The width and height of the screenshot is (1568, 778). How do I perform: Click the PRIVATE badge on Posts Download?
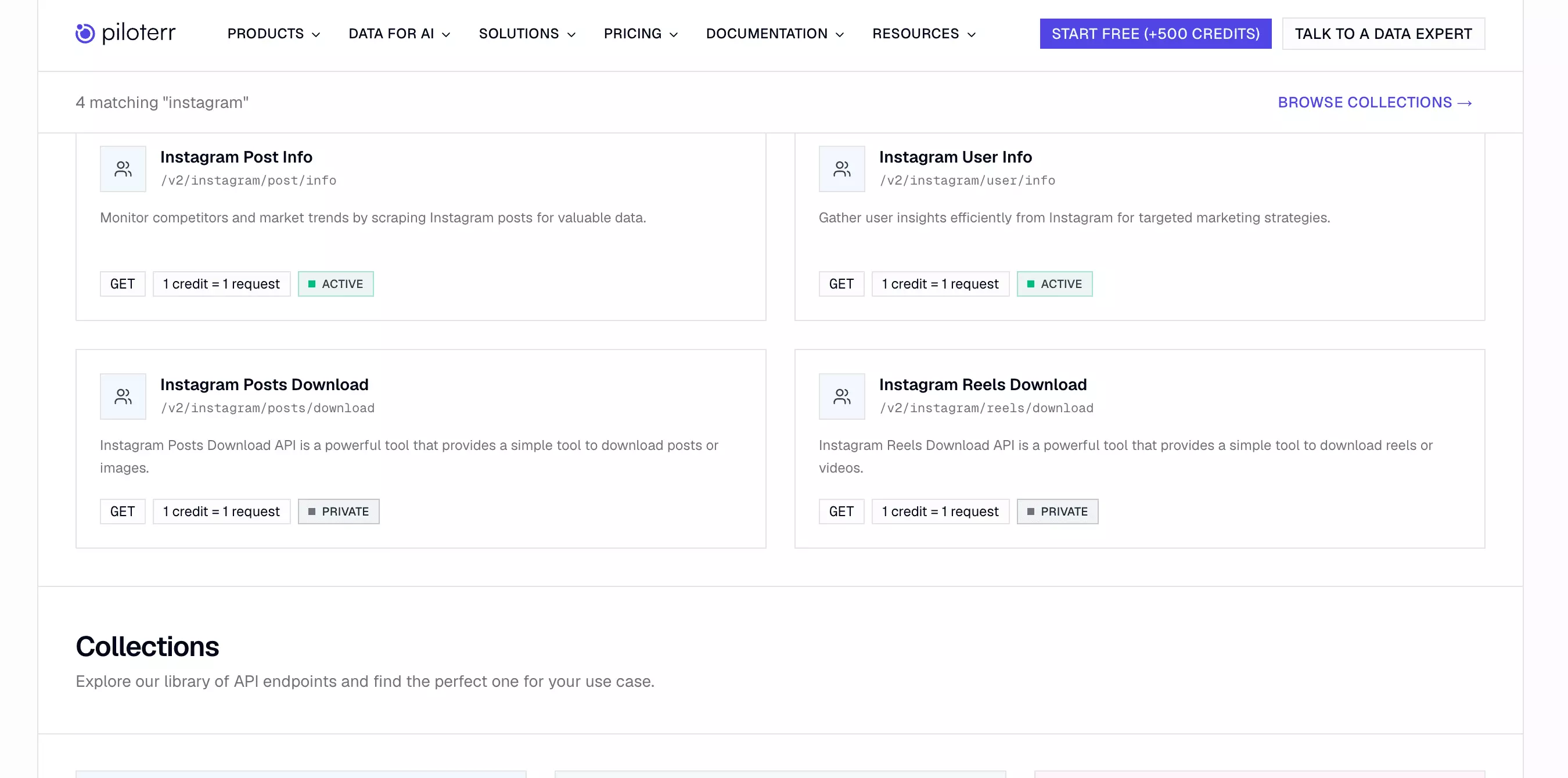(339, 512)
